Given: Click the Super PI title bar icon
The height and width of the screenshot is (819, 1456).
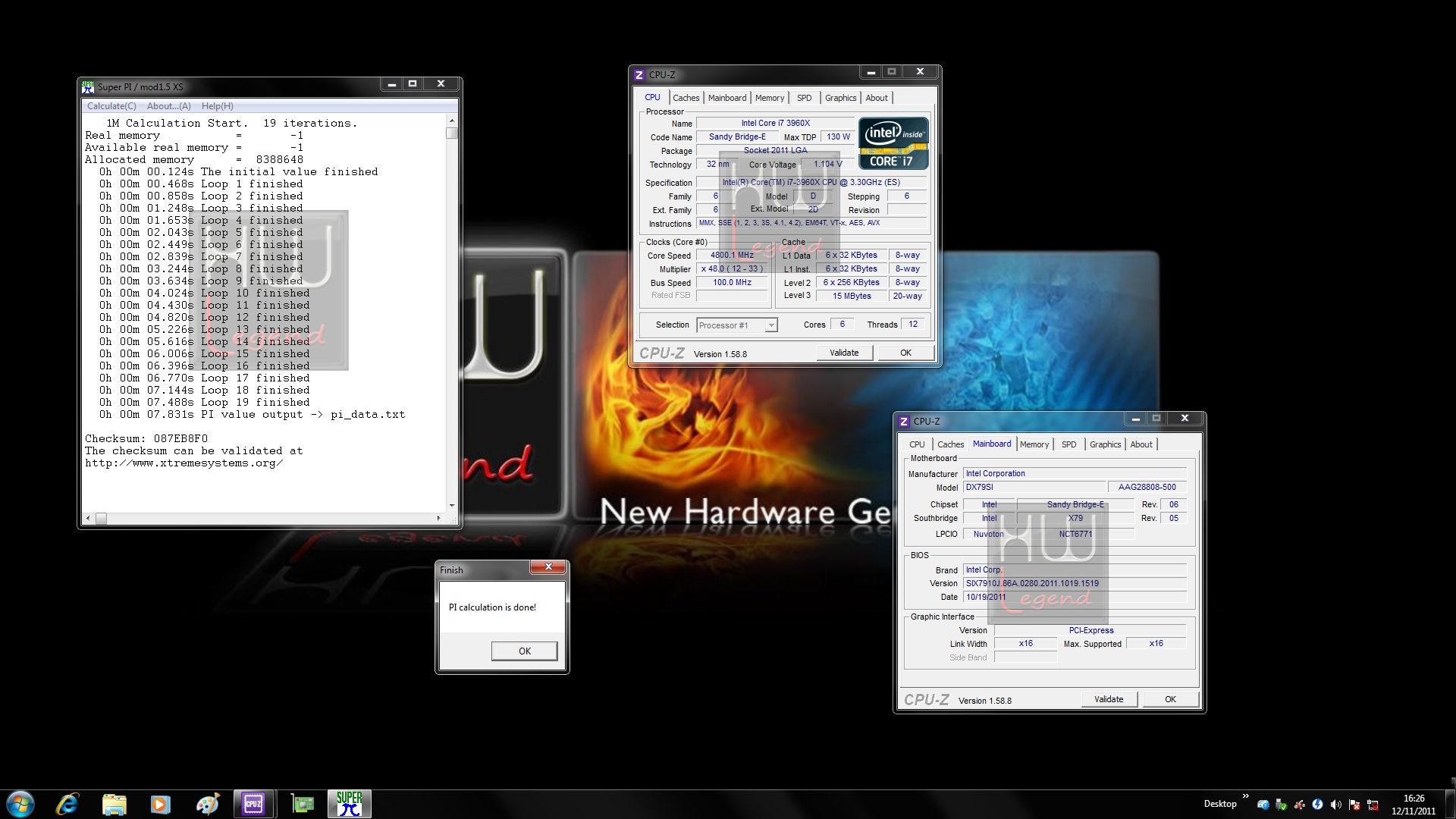Looking at the screenshot, I should 88,86.
